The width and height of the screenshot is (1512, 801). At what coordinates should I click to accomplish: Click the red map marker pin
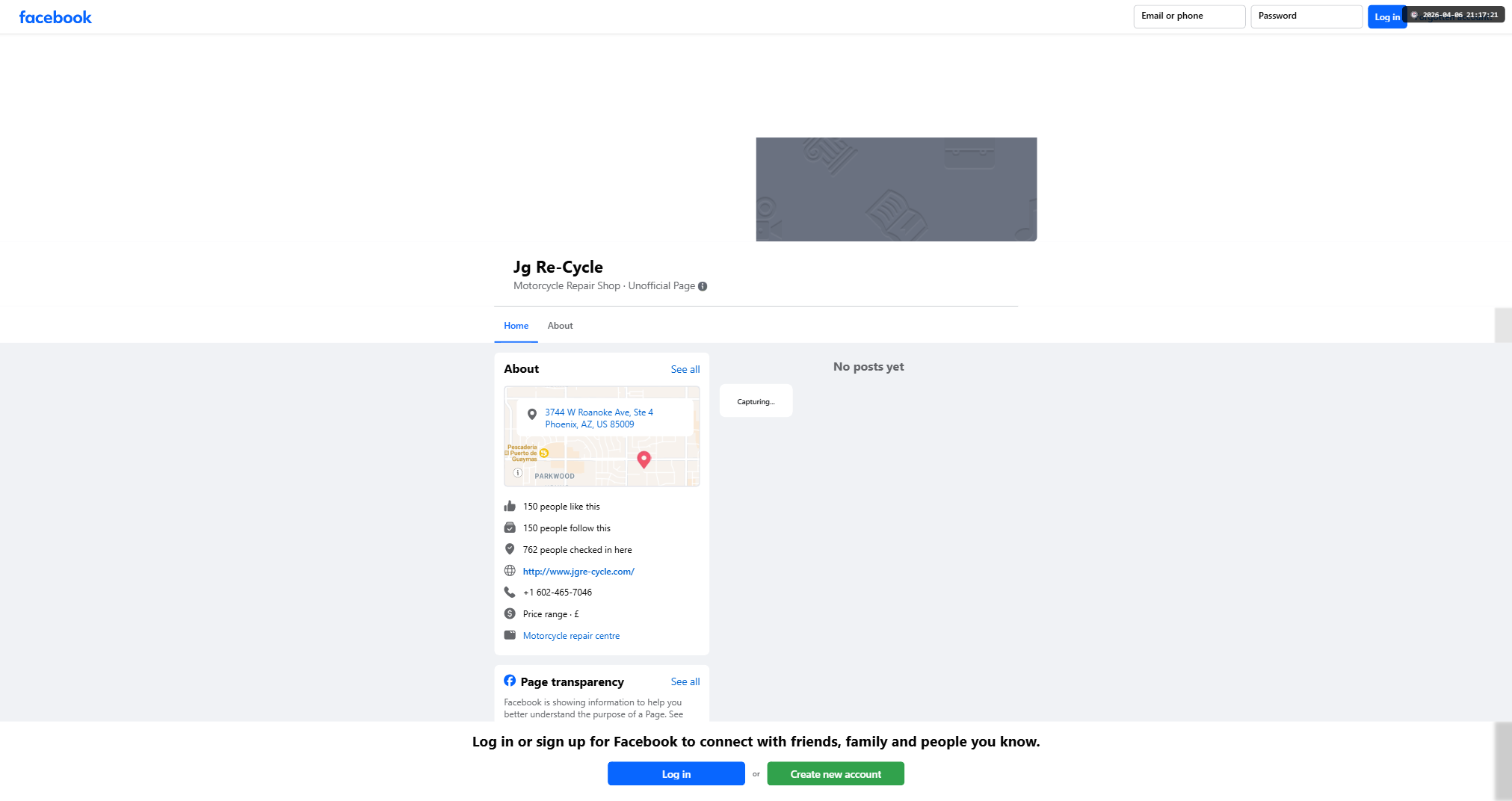pyautogui.click(x=644, y=460)
